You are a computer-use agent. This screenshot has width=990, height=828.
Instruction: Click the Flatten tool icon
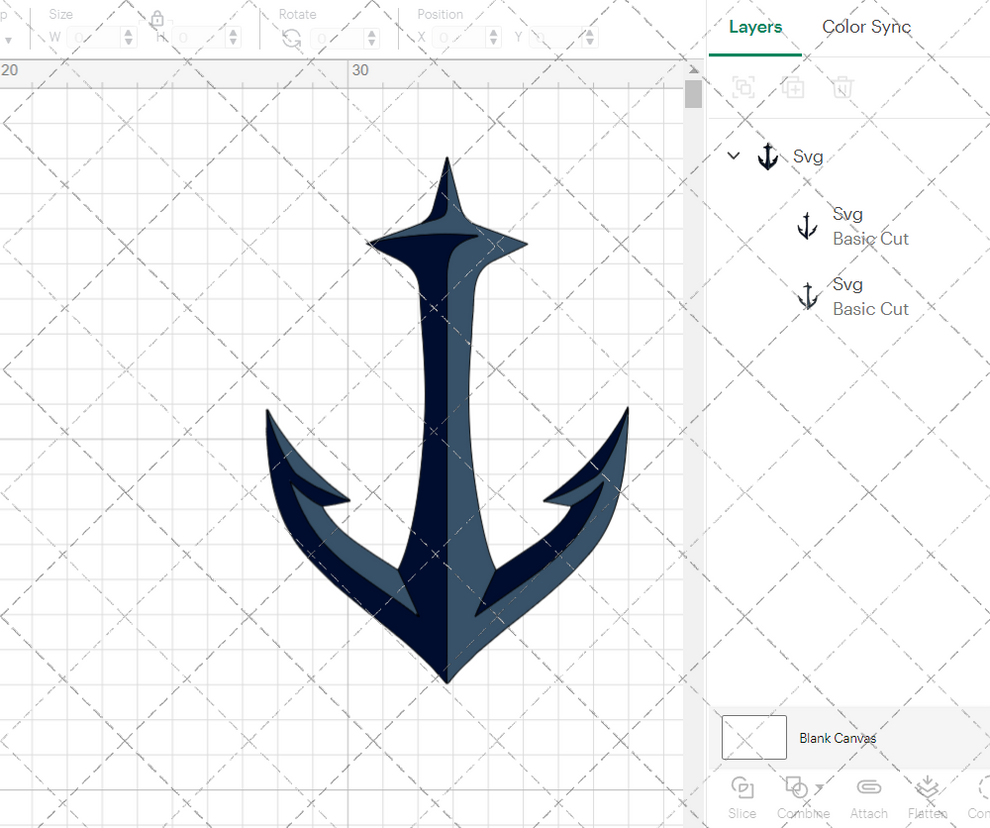pyautogui.click(x=927, y=789)
